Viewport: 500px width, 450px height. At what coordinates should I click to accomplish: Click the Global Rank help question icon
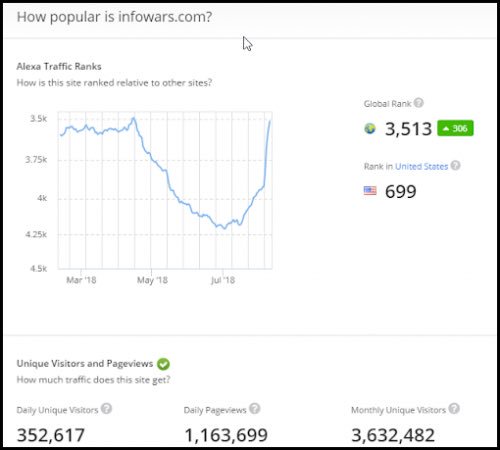click(x=419, y=103)
